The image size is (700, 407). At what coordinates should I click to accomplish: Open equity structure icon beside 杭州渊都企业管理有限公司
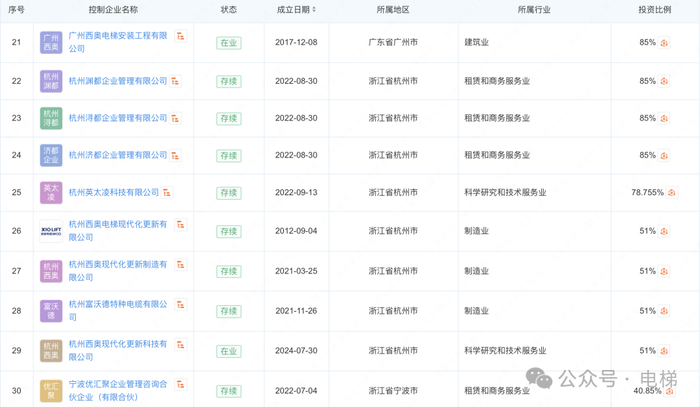(x=175, y=81)
